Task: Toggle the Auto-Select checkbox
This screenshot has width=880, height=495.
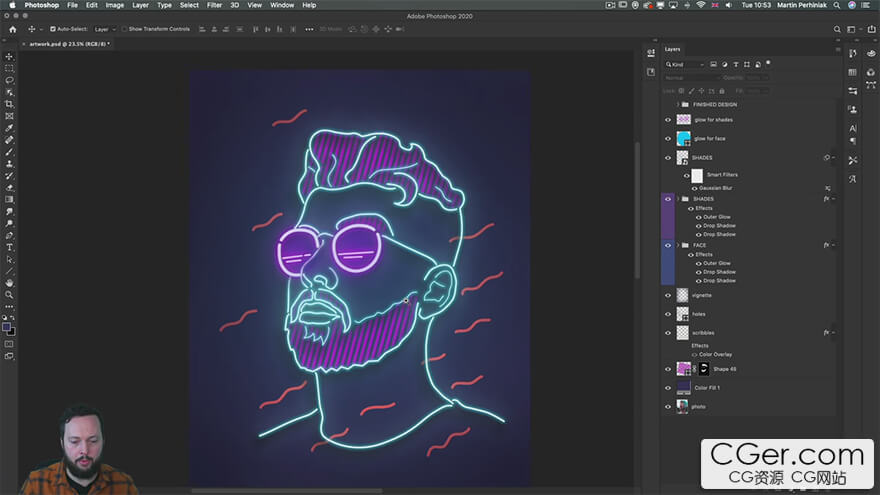Action: point(52,29)
